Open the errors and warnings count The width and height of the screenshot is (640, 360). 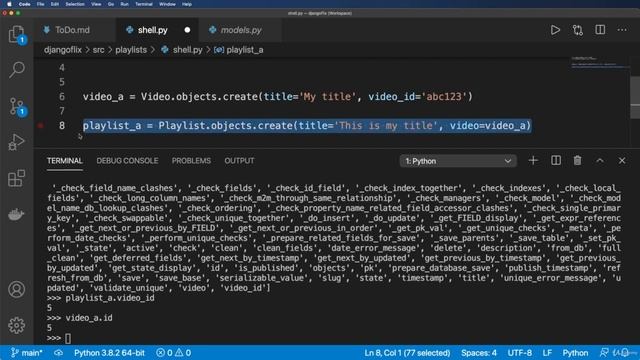173,353
